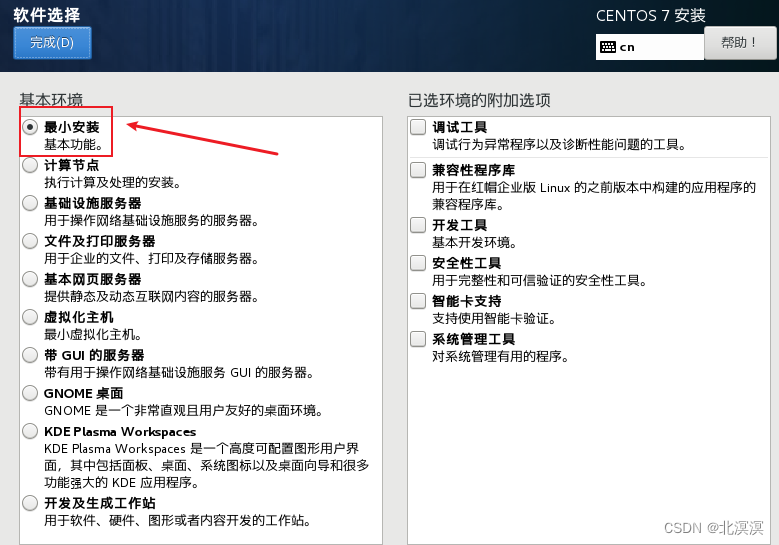Enable 安全性工具 add-on
Viewport: 779px width, 545px height.
(418, 263)
